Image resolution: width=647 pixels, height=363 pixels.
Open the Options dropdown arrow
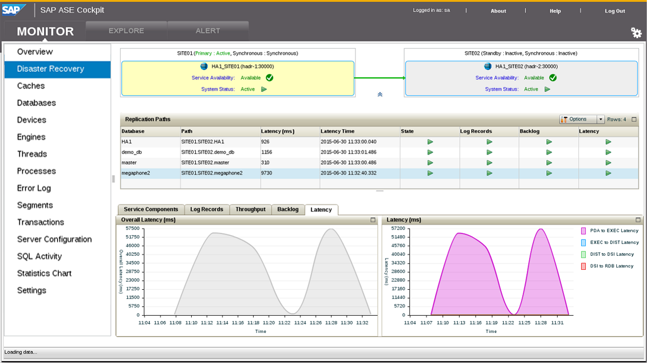tap(601, 119)
